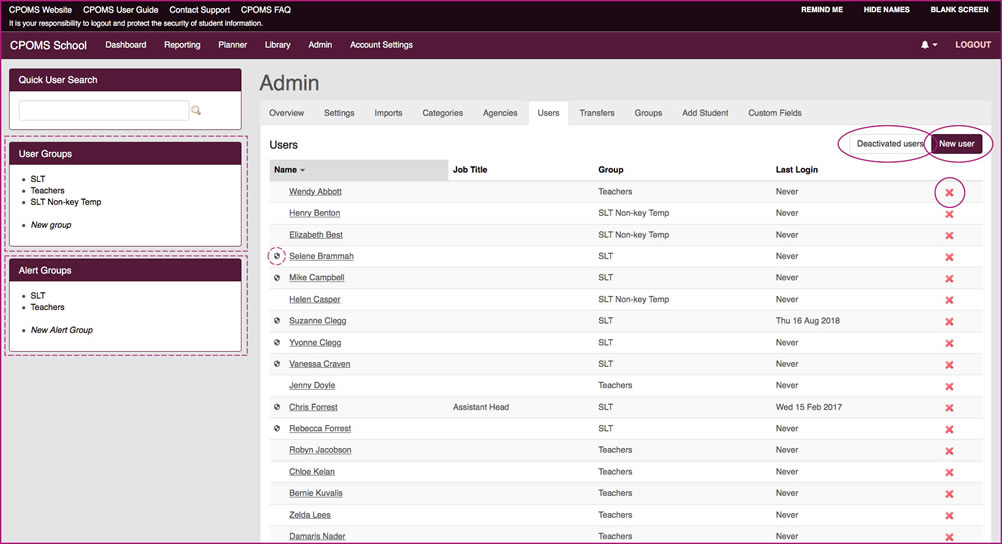
Task: Remove Bernie Kuvalis via red X
Action: coord(949,493)
